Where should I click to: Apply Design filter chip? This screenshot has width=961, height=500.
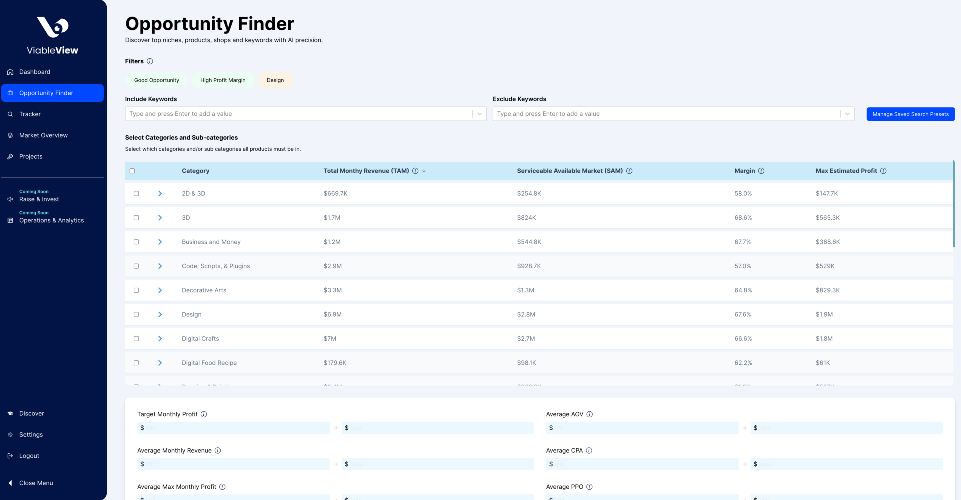click(275, 80)
